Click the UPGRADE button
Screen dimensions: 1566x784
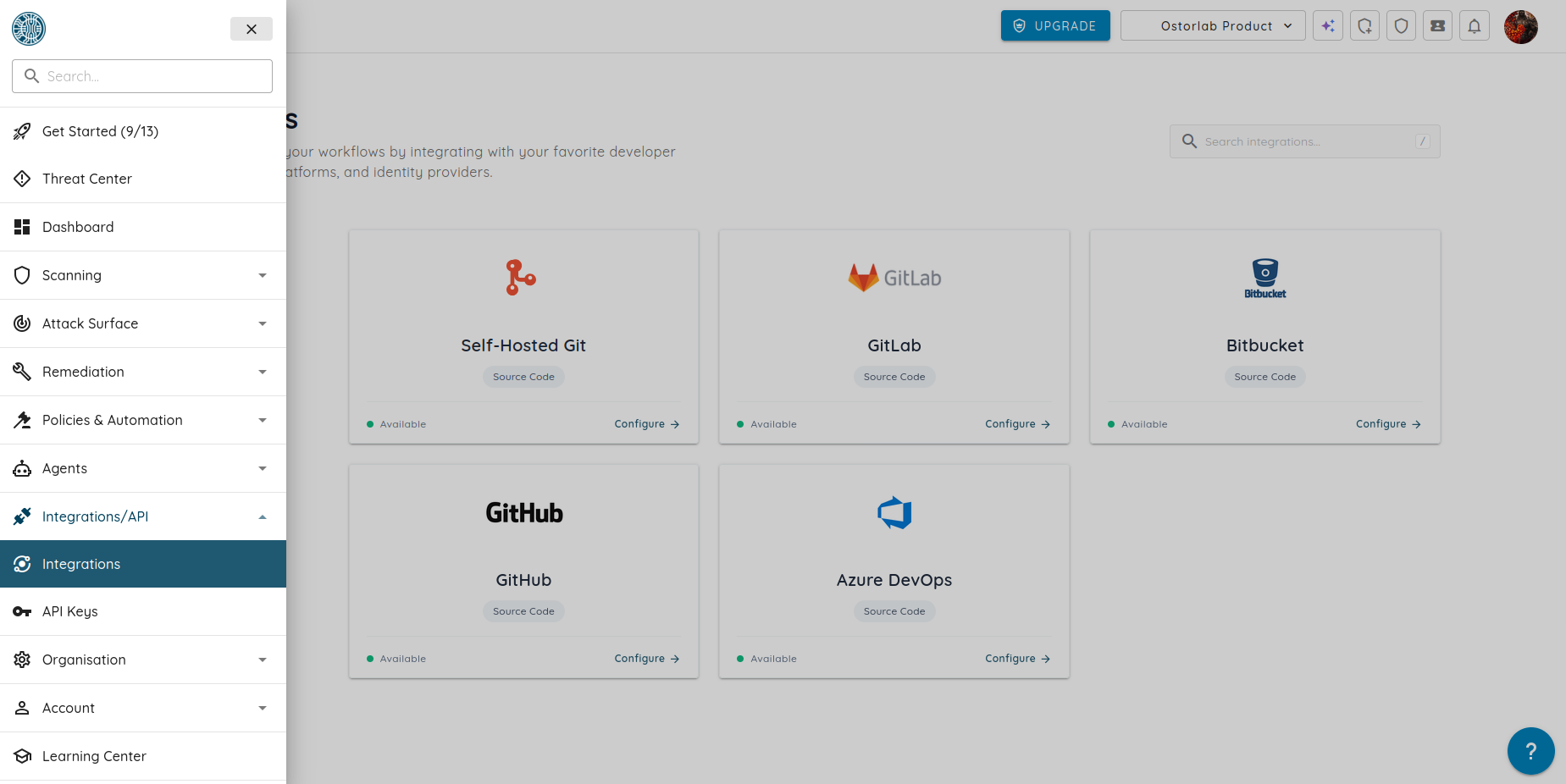pyautogui.click(x=1055, y=25)
